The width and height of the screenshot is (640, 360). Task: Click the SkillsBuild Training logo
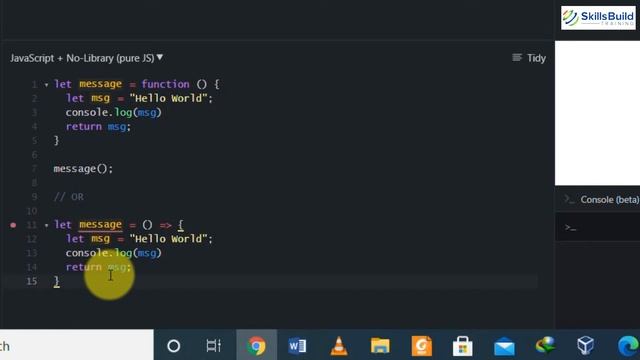[598, 18]
